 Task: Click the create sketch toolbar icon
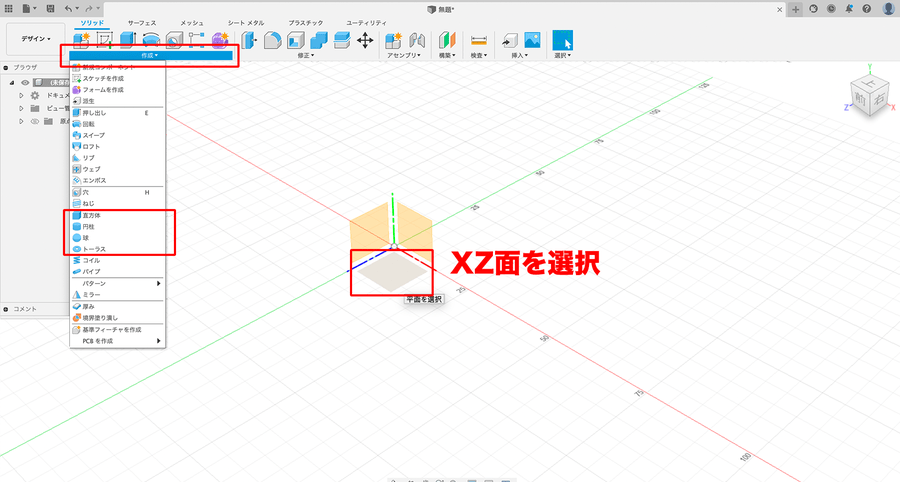(104, 40)
